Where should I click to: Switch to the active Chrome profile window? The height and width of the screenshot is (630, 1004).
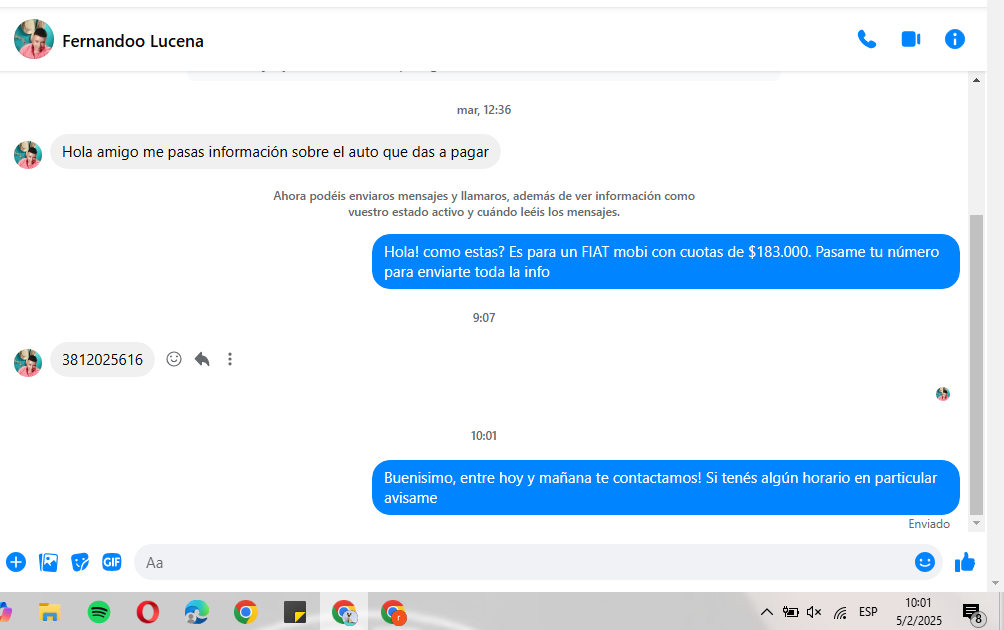344,613
